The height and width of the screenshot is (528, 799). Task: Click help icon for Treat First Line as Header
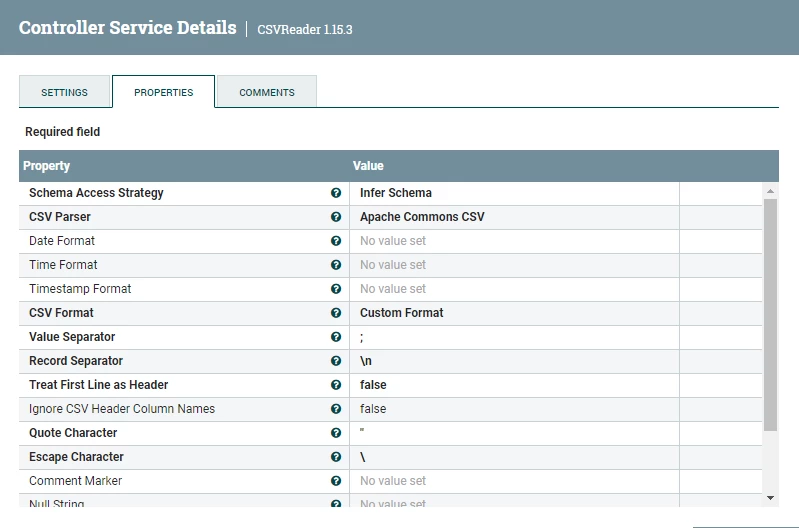[336, 384]
